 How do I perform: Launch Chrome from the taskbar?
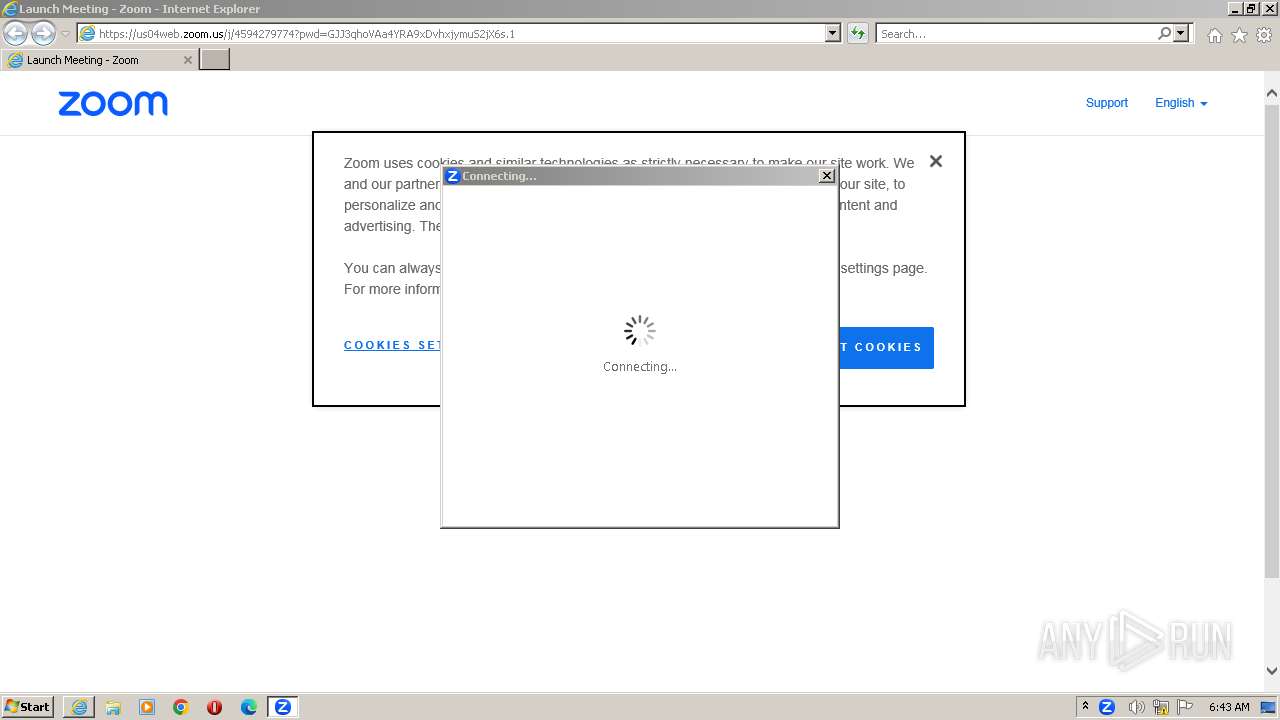[181, 707]
